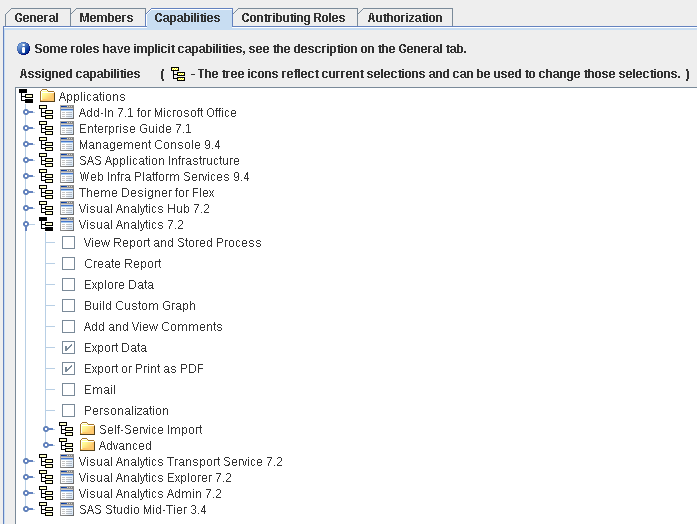Image resolution: width=697 pixels, height=524 pixels.
Task: Tick the Personalization checkbox
Action: [68, 410]
